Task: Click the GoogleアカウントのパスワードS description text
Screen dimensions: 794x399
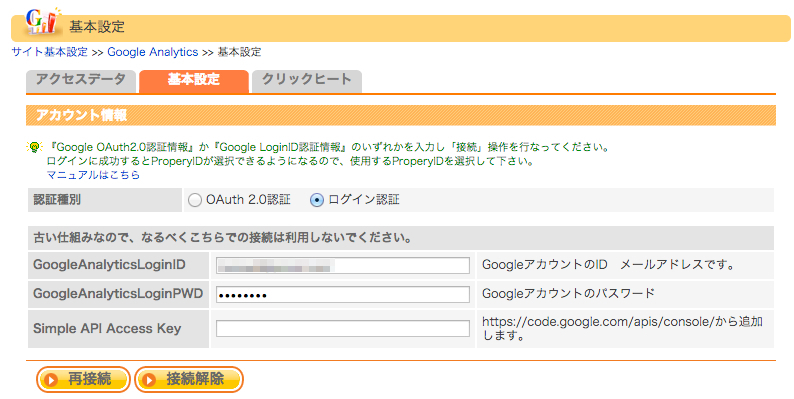Action: (568, 294)
